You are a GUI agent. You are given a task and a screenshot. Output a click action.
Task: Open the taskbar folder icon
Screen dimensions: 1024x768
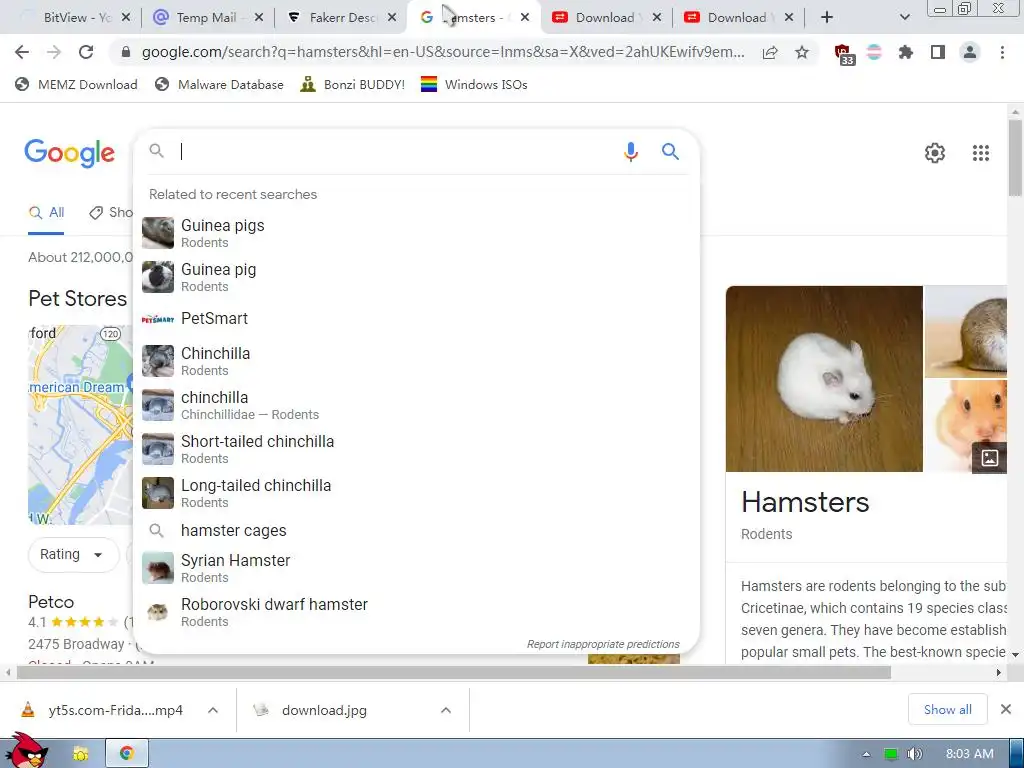pyautogui.click(x=81, y=754)
